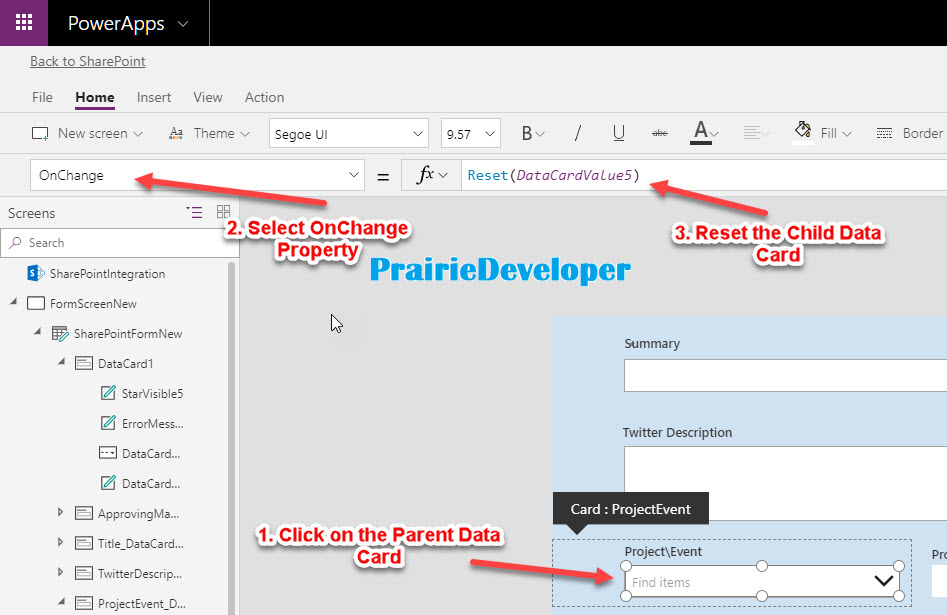The image size is (947, 615).
Task: Expand the TwitterDescrip... node
Action: click(60, 572)
